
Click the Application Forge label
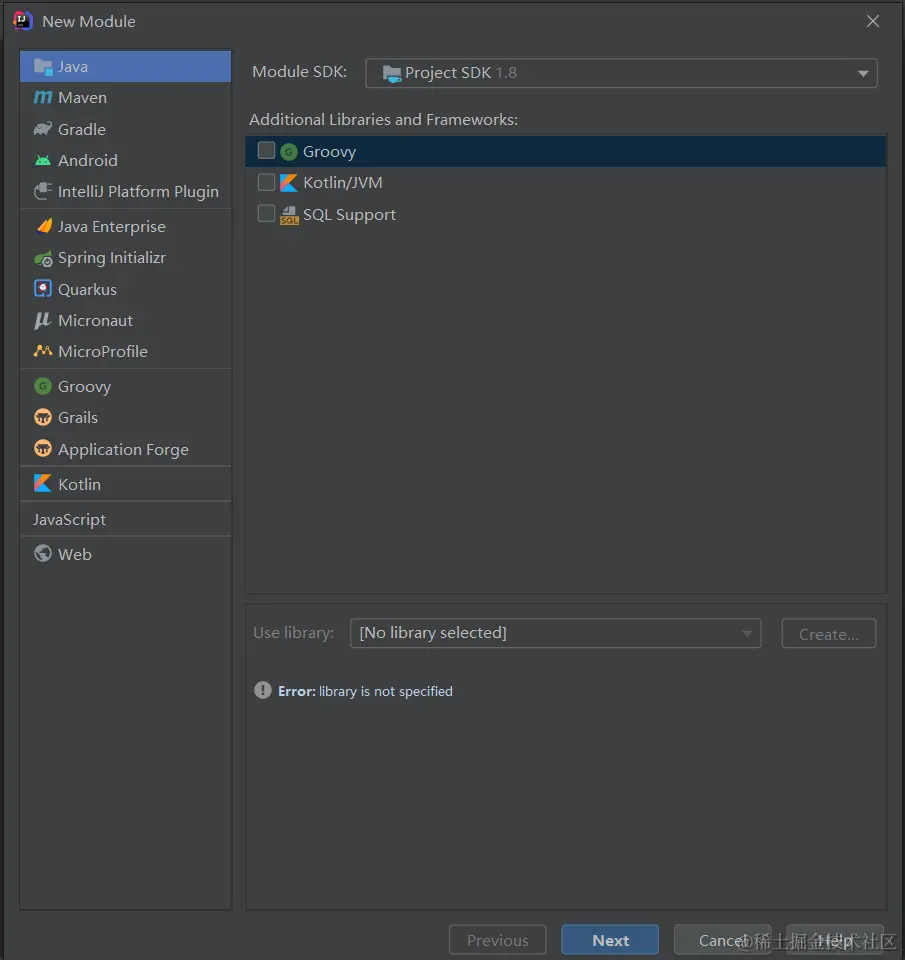coord(123,449)
